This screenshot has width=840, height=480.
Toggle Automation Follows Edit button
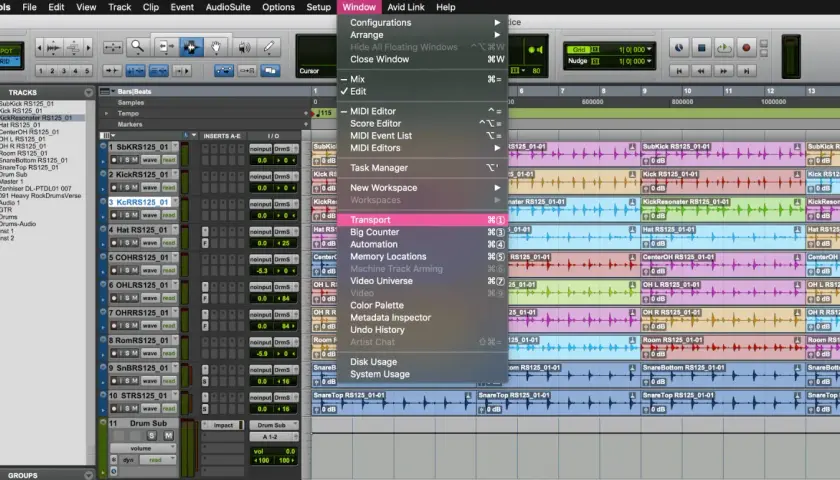(x=223, y=70)
